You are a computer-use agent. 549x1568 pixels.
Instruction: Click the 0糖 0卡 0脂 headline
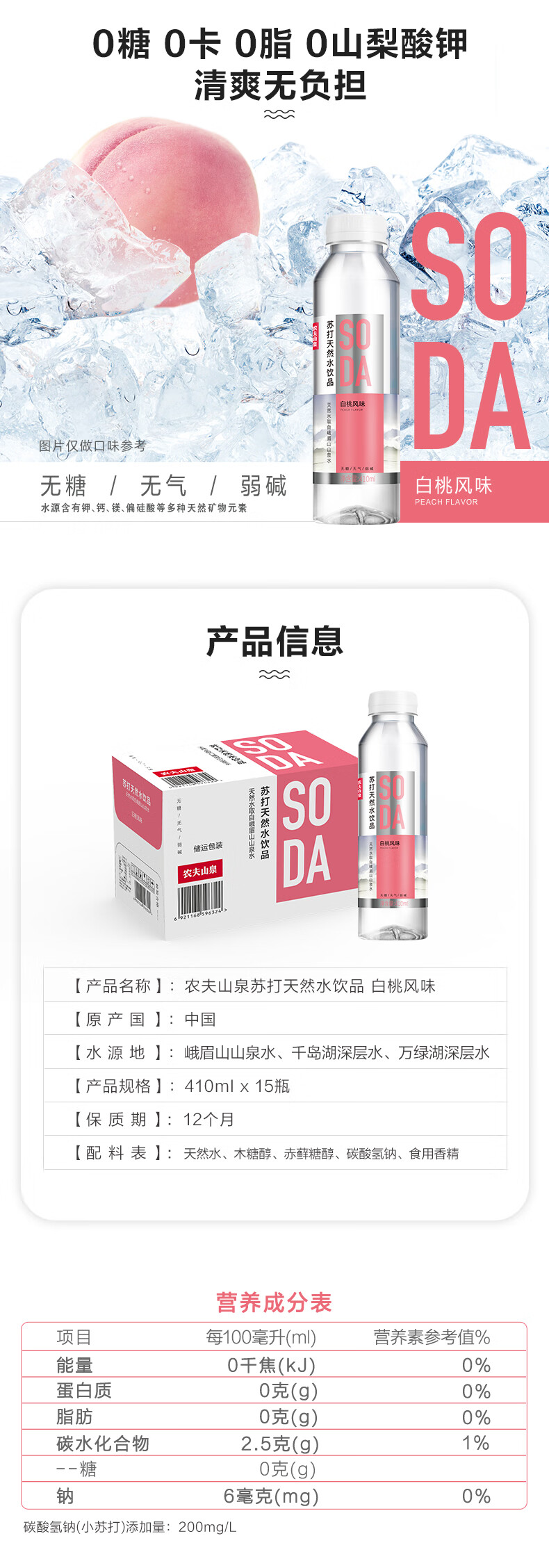click(x=279, y=45)
